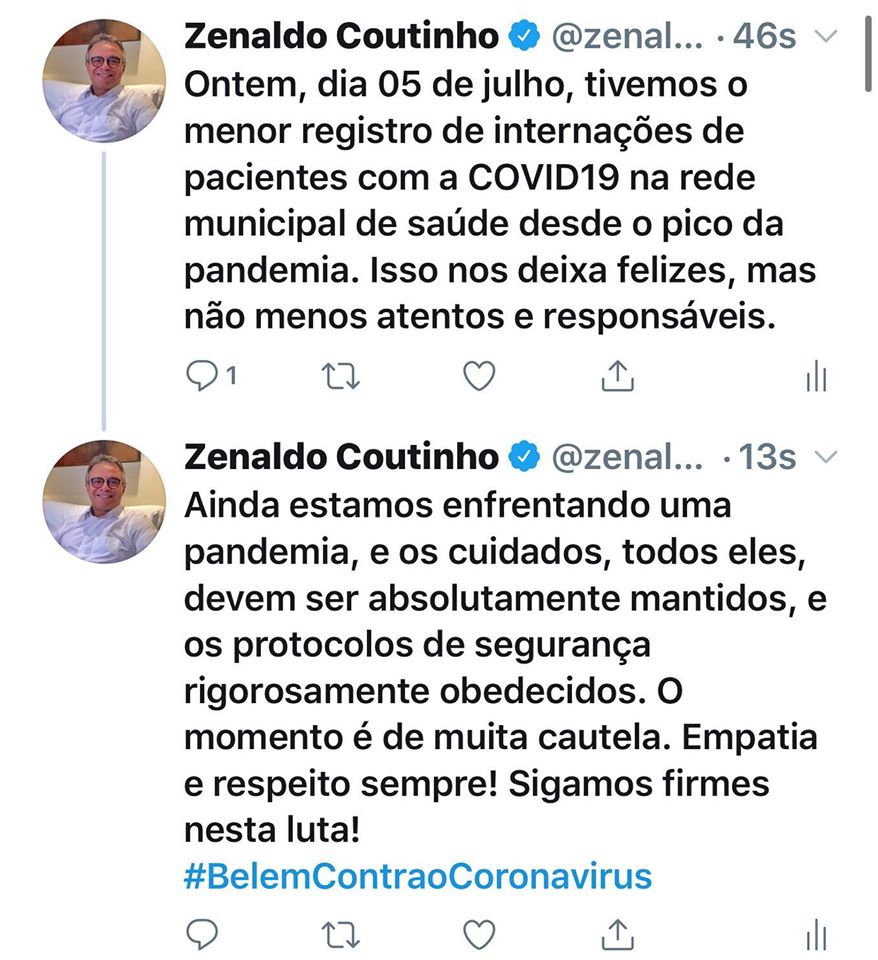Click the 13s timestamp of second tweet

point(765,458)
